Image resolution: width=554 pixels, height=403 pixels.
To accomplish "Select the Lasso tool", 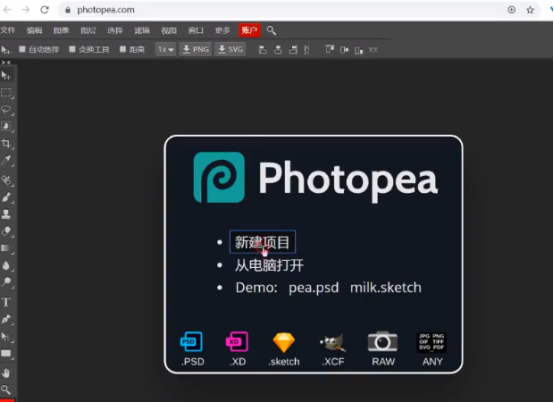I will click(6, 109).
